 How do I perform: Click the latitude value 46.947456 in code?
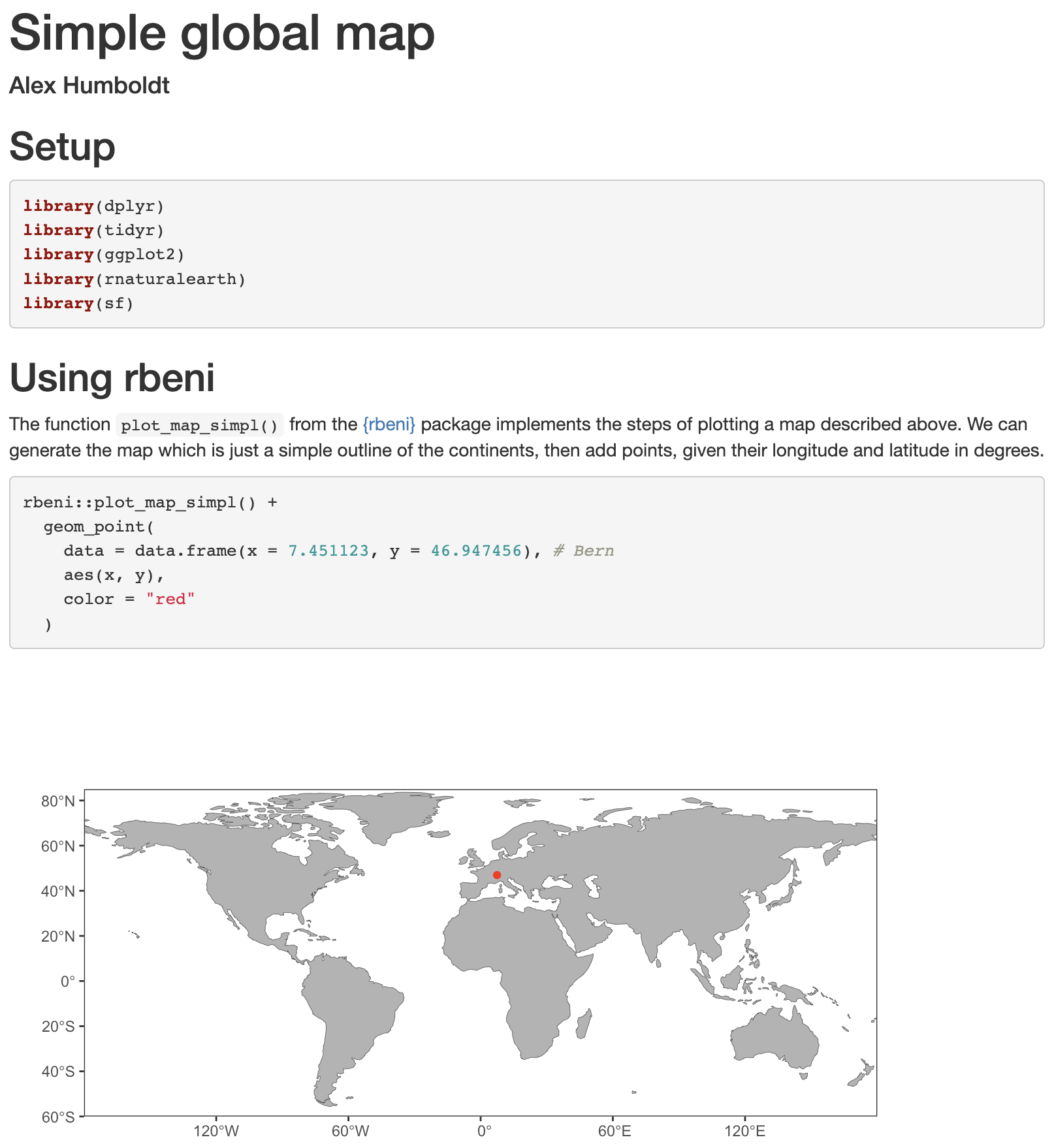[x=476, y=551]
